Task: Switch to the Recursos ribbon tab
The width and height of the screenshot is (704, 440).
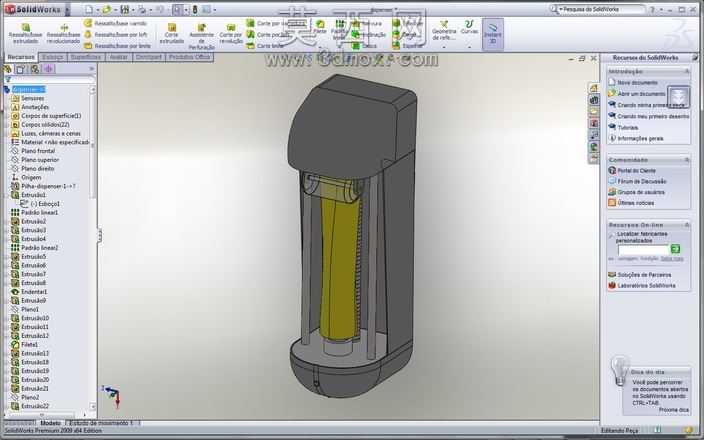Action: pyautogui.click(x=21, y=57)
